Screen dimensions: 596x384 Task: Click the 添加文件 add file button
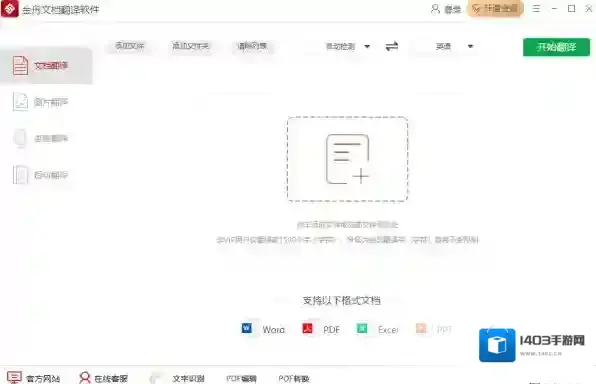(130, 46)
